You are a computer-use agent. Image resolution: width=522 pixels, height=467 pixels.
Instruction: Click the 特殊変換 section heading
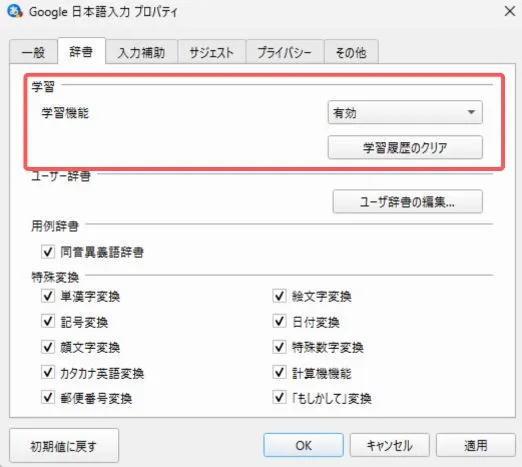coord(55,277)
